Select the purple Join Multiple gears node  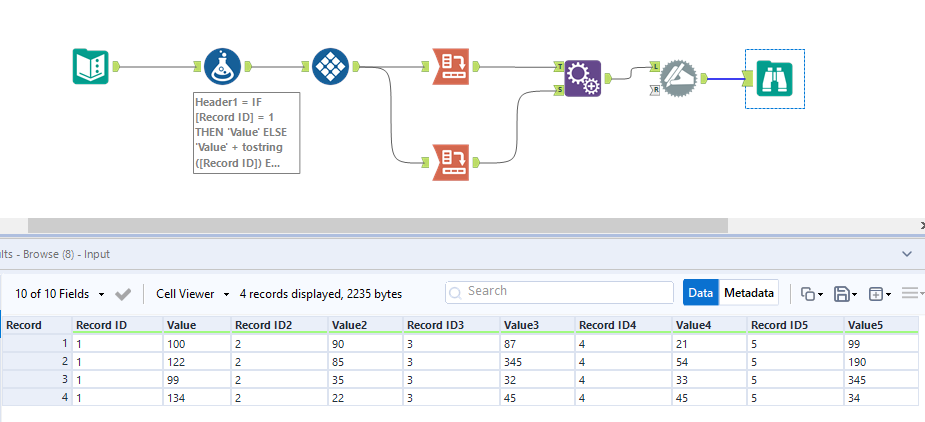pos(582,77)
